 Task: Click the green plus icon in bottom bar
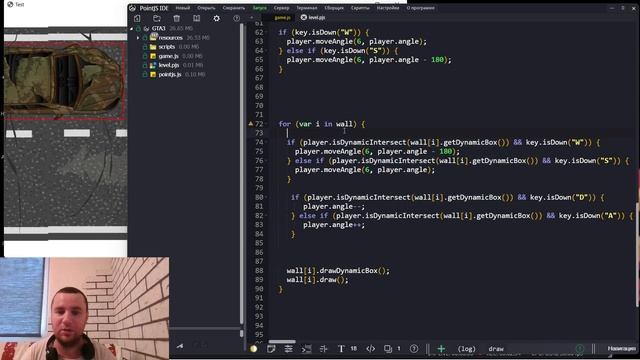pyautogui.click(x=441, y=349)
